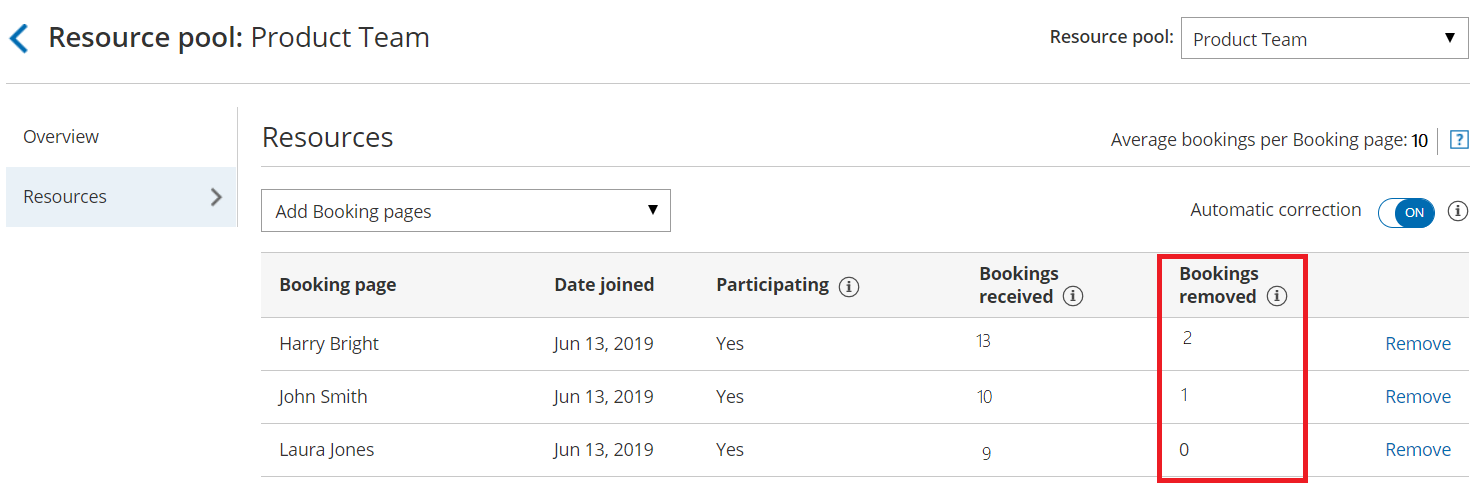This screenshot has height=497, width=1479.
Task: Click info icon next to Bookings removed
Action: (x=1276, y=297)
